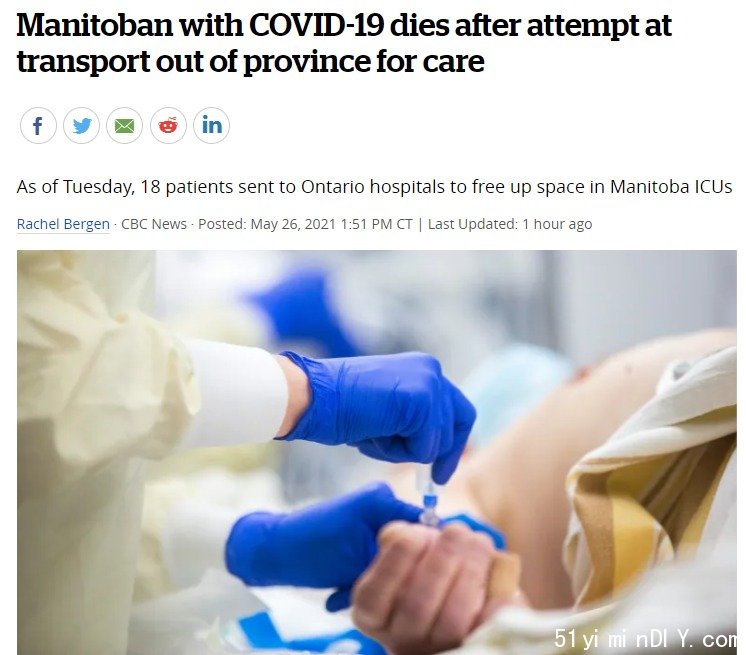This screenshot has height=655, width=746.
Task: Click the words Manitoba ICUs in the subheadline
Action: [671, 186]
